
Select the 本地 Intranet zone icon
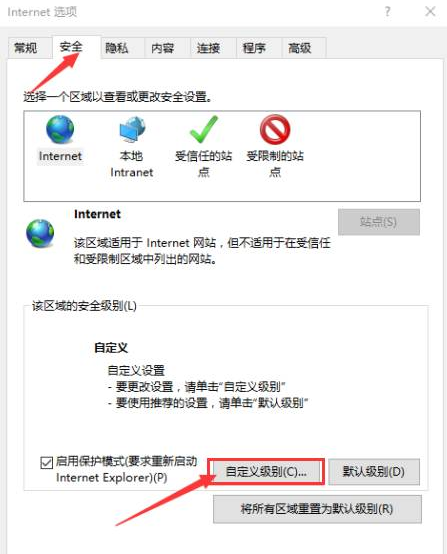(x=132, y=130)
